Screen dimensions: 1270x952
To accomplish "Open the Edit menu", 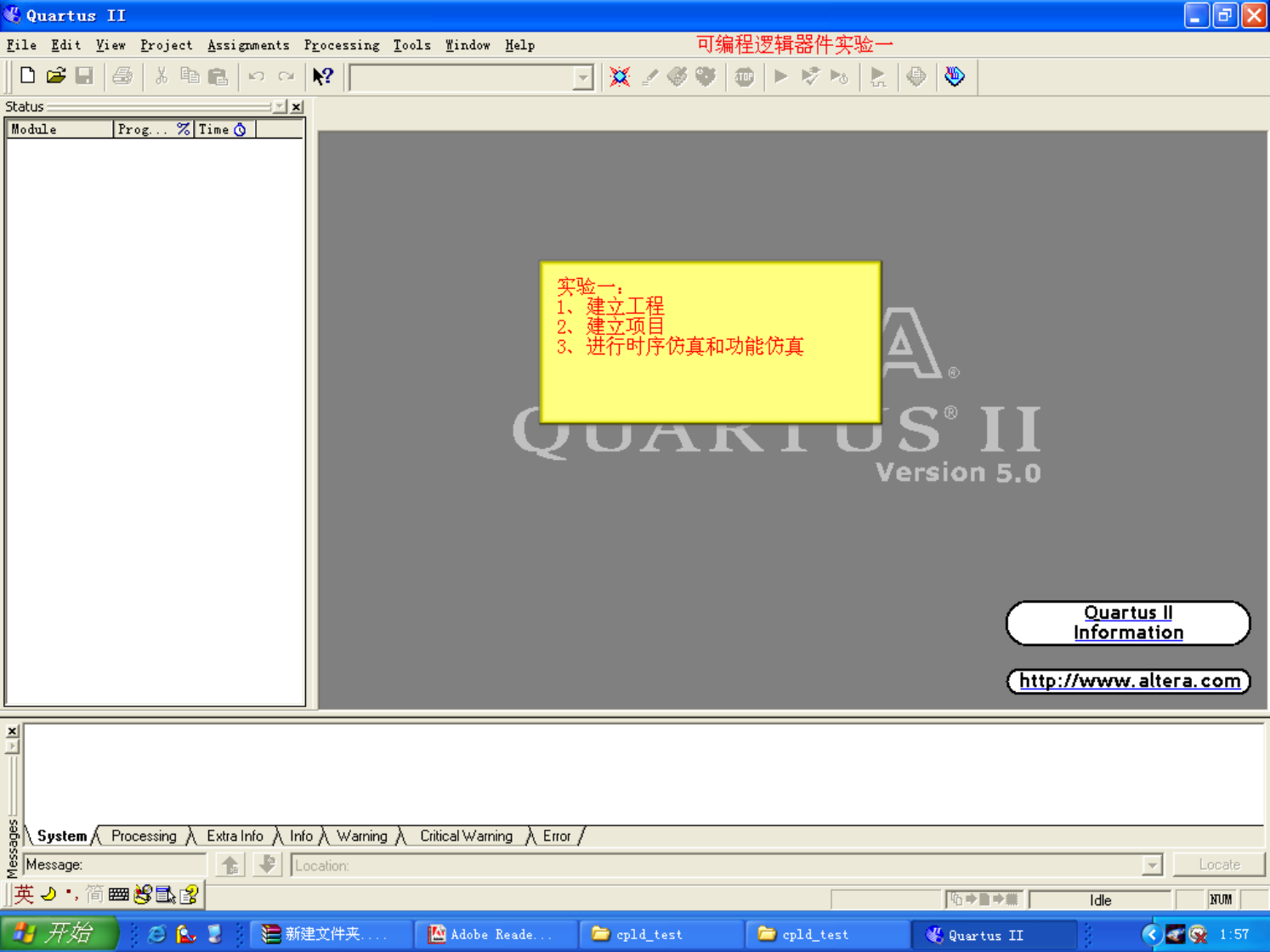I will tap(65, 45).
